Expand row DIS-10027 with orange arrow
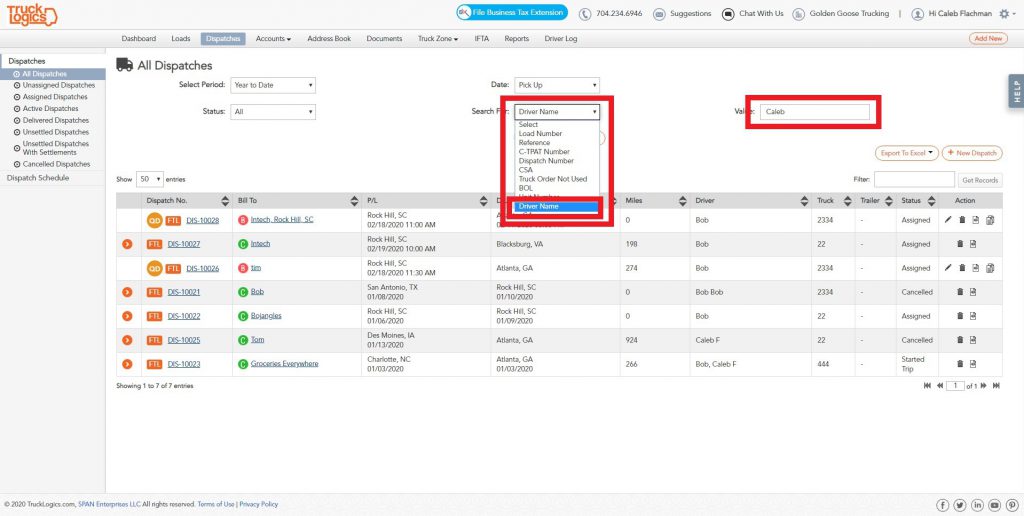The width and height of the screenshot is (1024, 516). point(127,244)
